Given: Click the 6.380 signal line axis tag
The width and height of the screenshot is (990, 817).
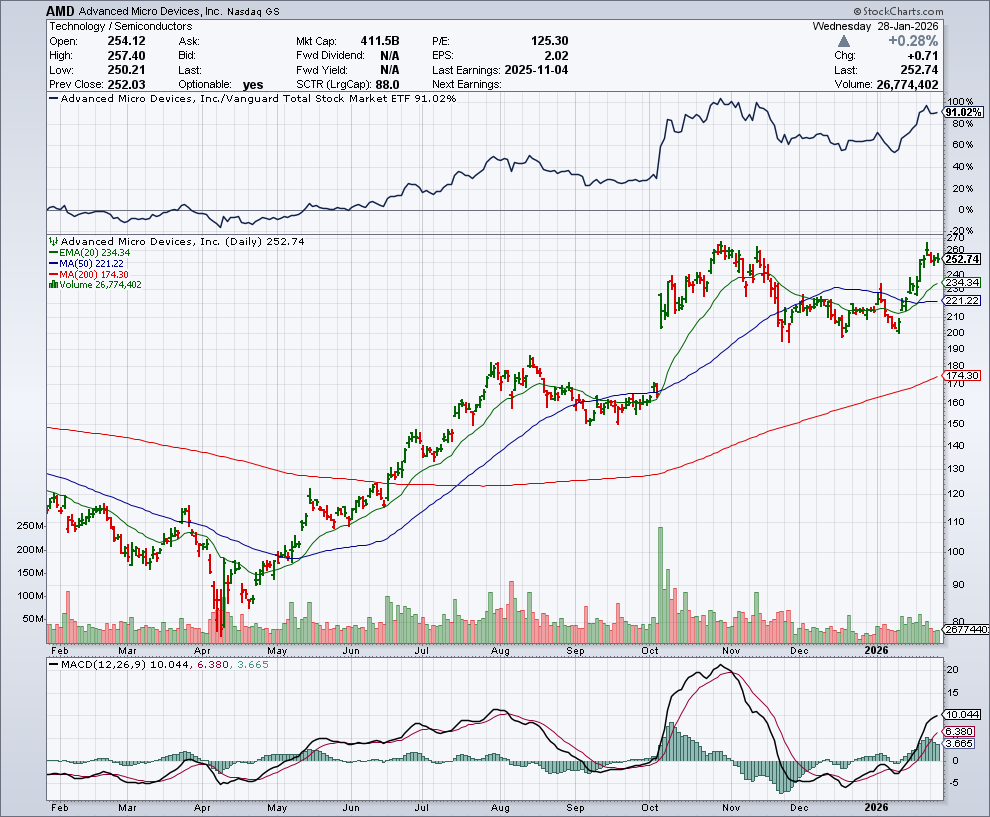Looking at the screenshot, I should 960,732.
